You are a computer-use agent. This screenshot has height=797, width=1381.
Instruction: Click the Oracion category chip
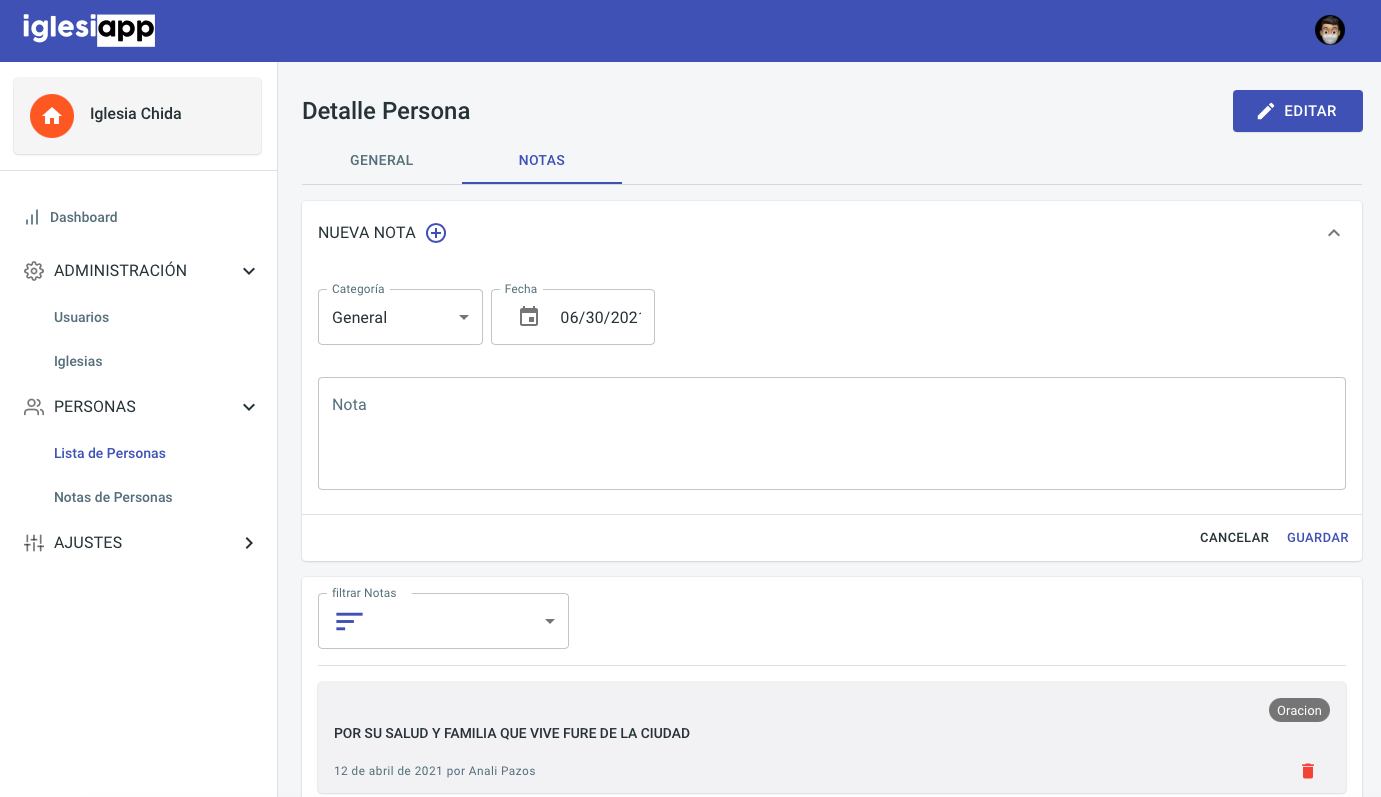1299,711
